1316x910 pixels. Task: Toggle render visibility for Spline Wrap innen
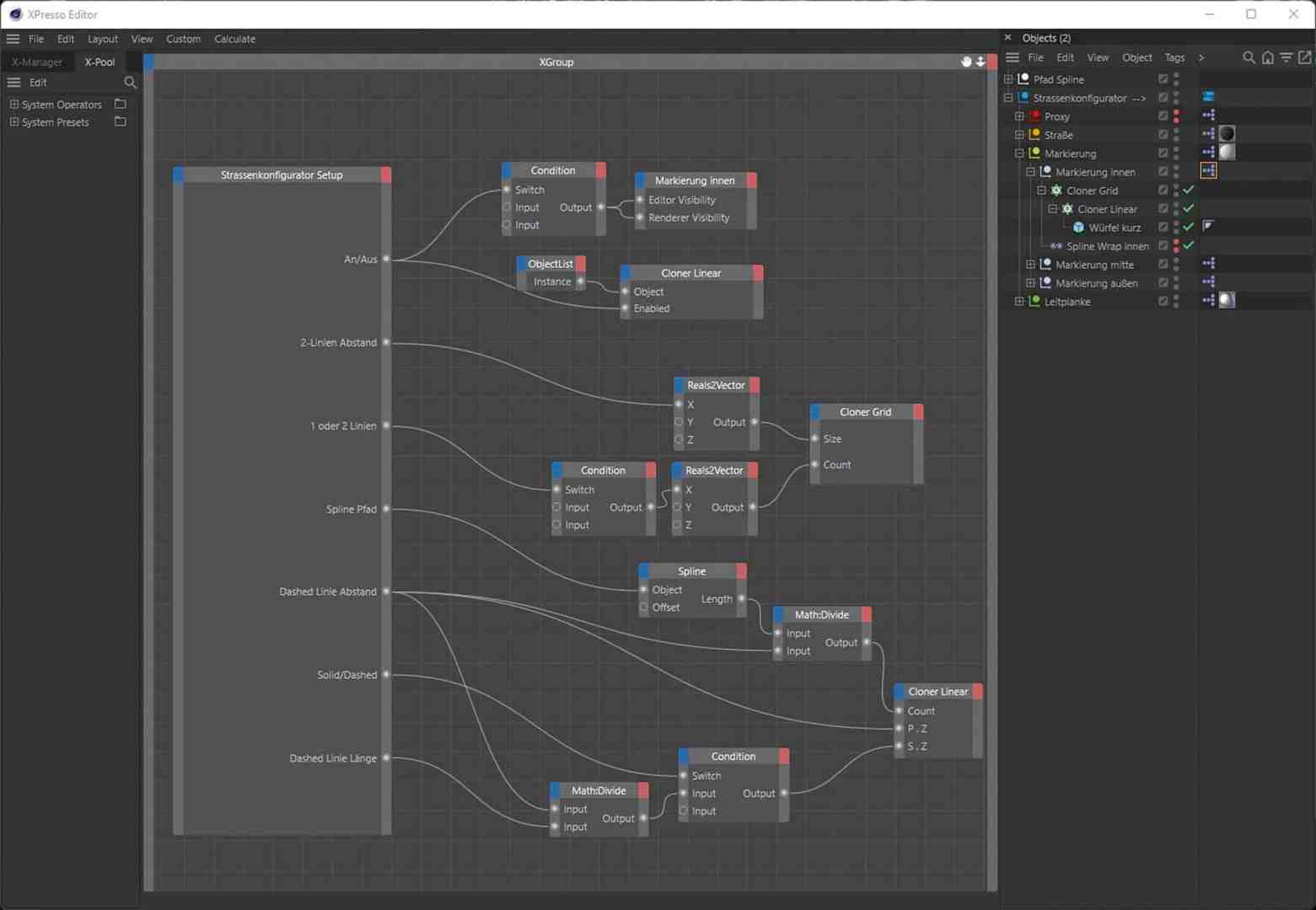click(x=1176, y=249)
